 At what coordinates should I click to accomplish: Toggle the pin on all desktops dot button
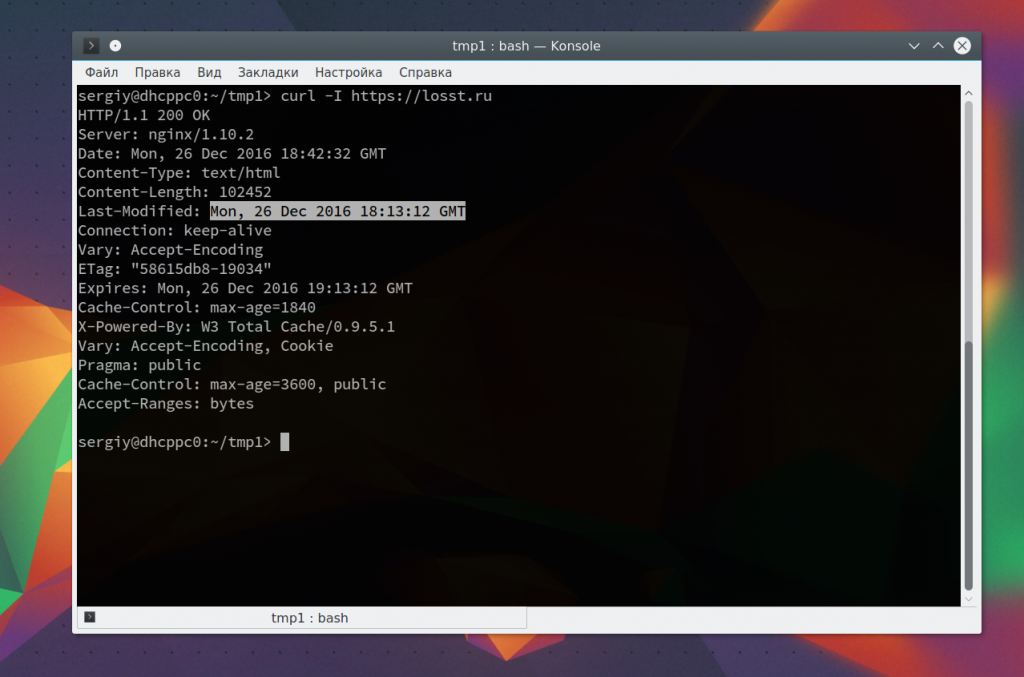[116, 46]
